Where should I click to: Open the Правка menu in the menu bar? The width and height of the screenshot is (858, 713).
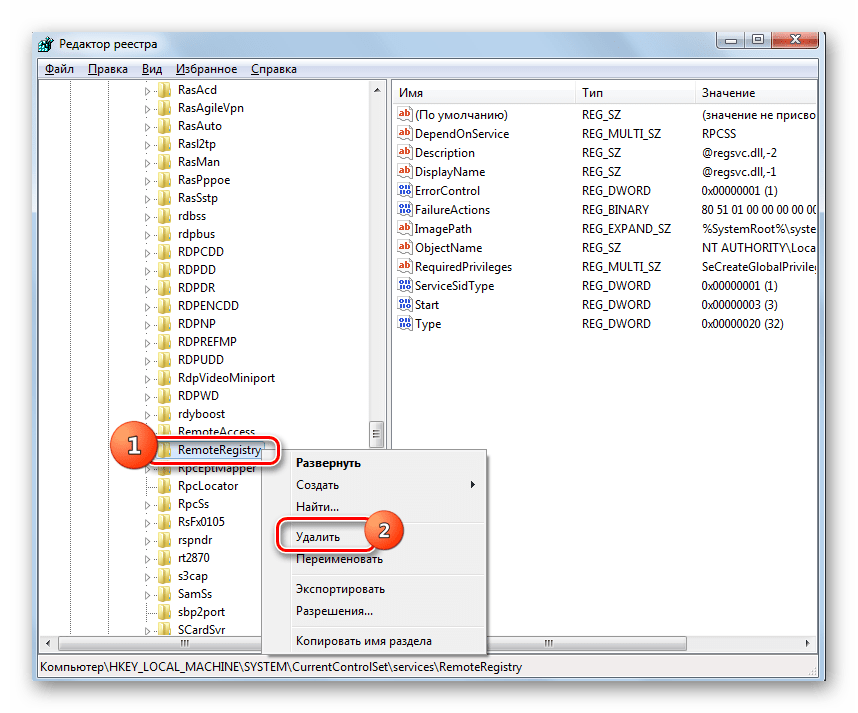click(107, 69)
